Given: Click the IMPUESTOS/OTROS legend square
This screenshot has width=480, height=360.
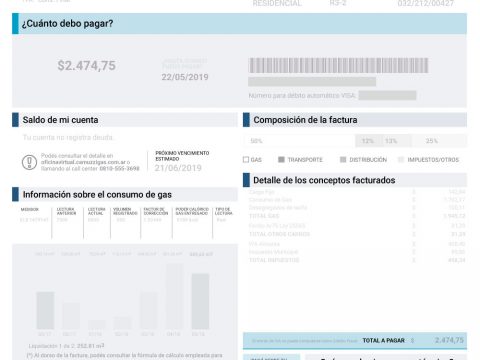Looking at the screenshot, I should [x=401, y=160].
